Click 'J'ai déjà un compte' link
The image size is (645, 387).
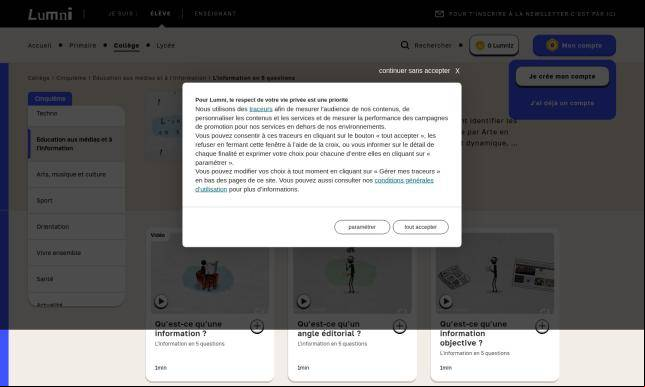(562, 103)
